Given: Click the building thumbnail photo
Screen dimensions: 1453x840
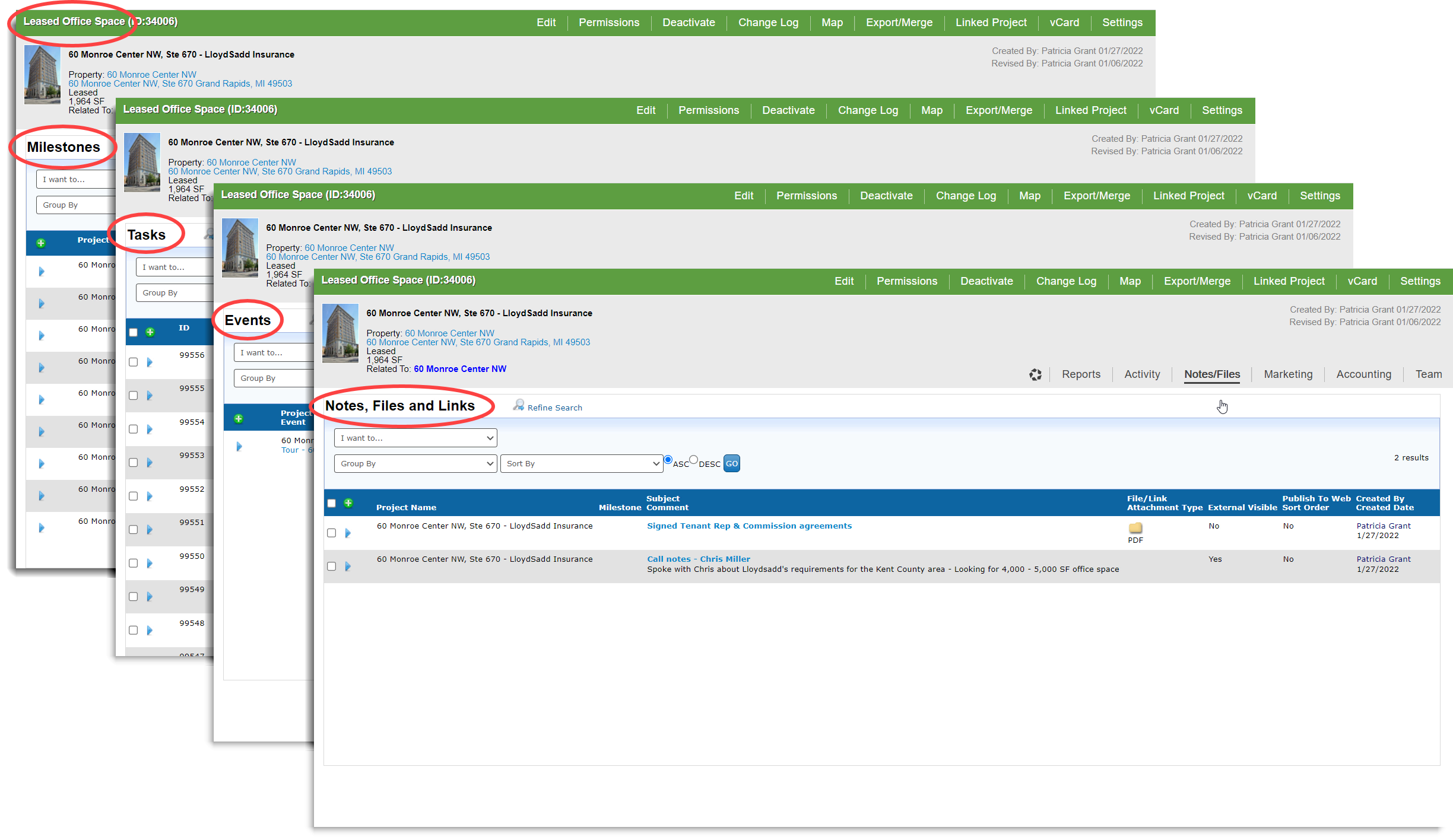Looking at the screenshot, I should pyautogui.click(x=340, y=333).
